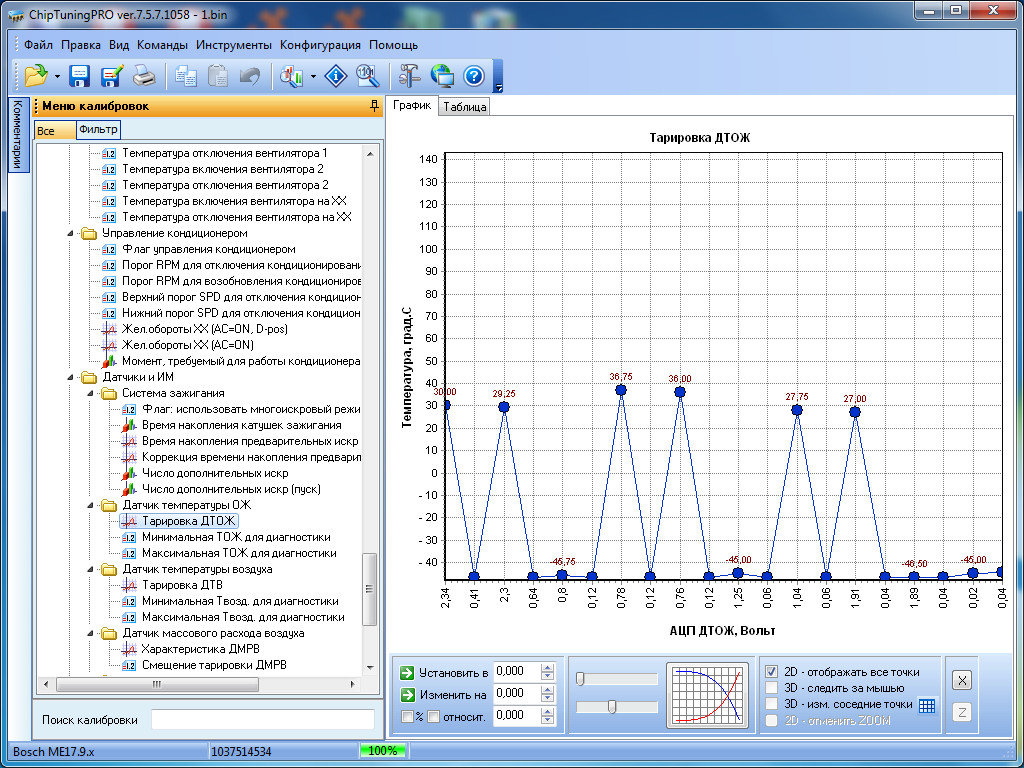Enable '3D - следить за мышью' checkbox
This screenshot has height=768, width=1024.
(771, 688)
